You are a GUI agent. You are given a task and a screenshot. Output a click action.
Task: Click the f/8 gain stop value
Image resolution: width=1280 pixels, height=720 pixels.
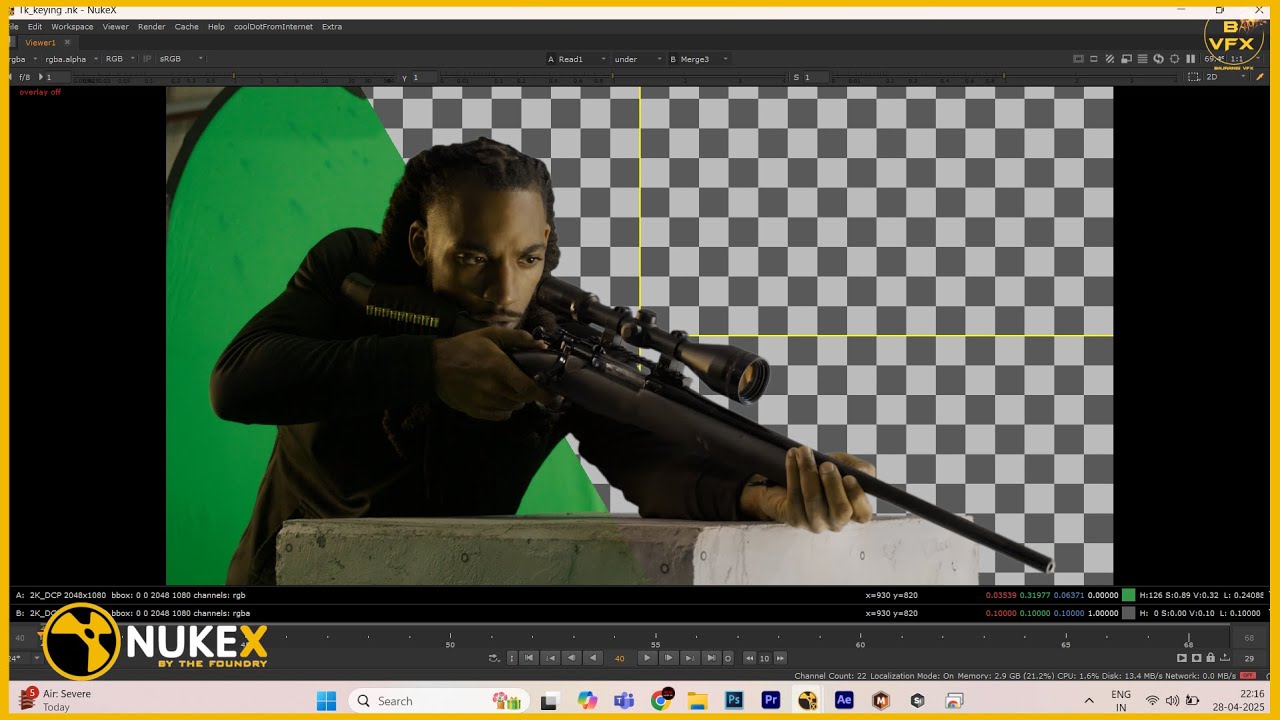25,77
